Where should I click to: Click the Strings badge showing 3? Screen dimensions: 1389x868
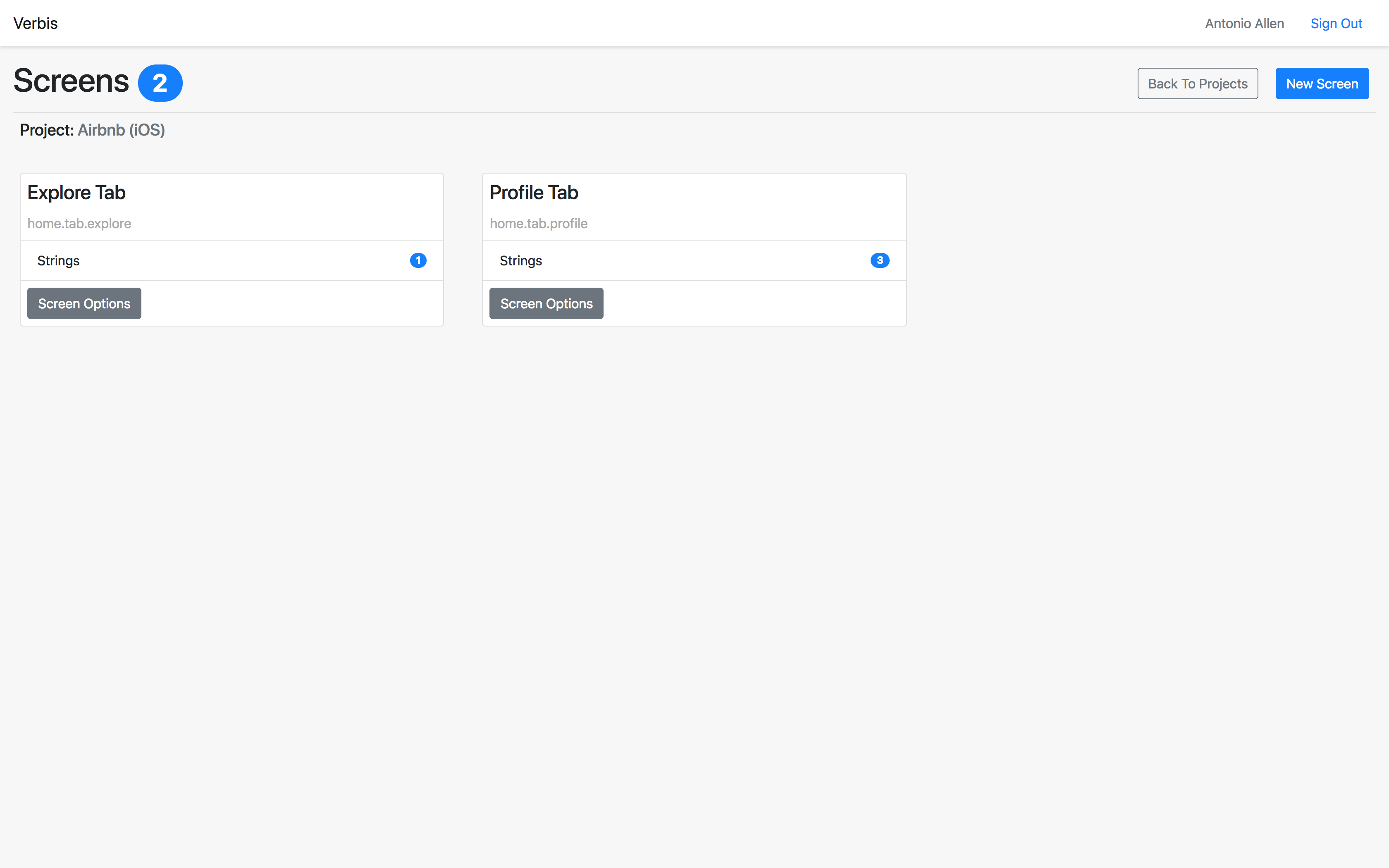[x=880, y=261]
